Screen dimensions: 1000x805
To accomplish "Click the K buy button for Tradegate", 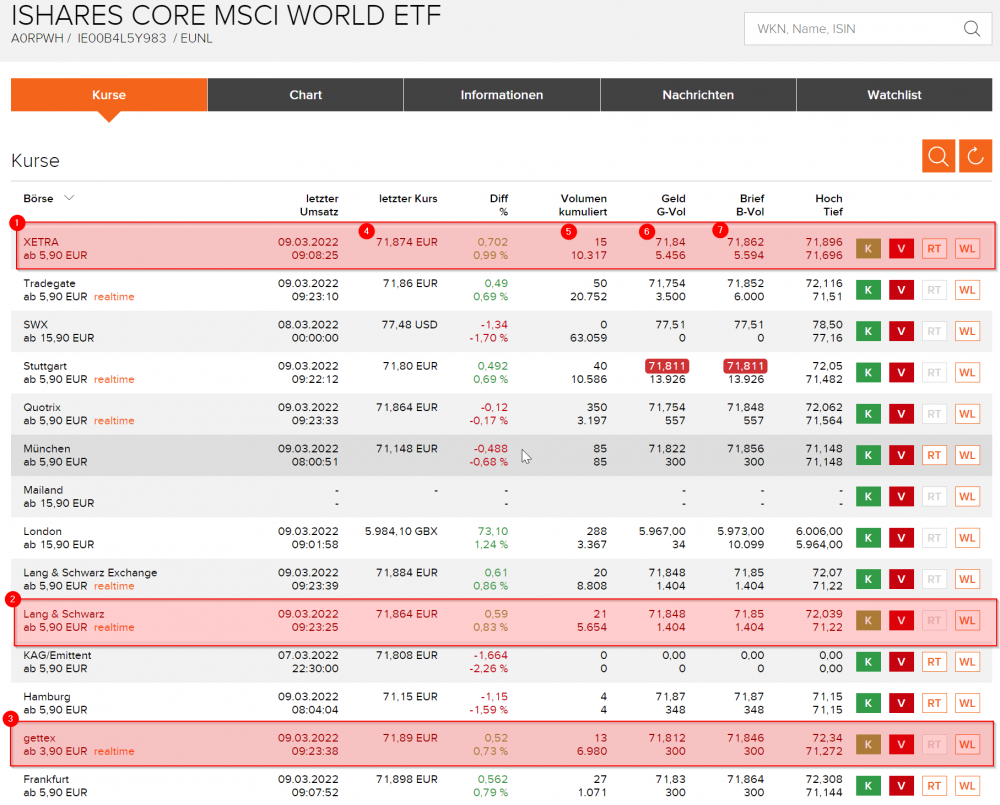I will [868, 290].
